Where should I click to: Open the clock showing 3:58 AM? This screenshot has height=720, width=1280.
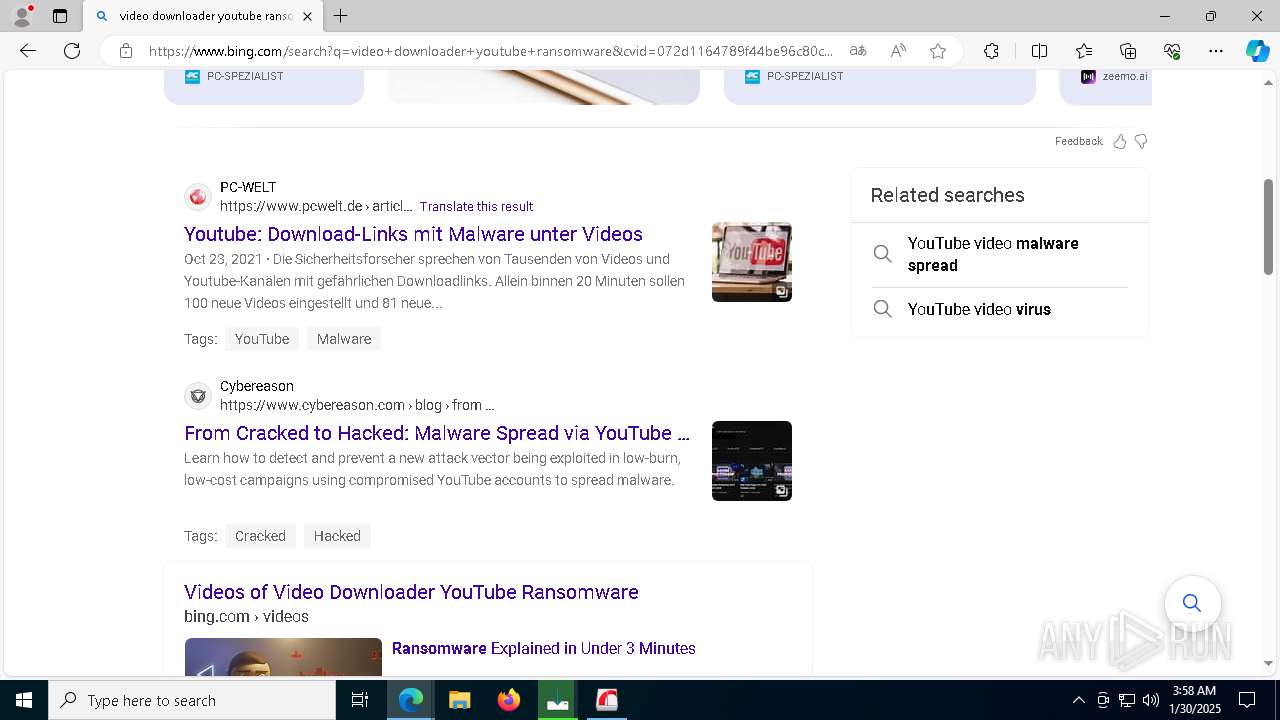pos(1196,700)
